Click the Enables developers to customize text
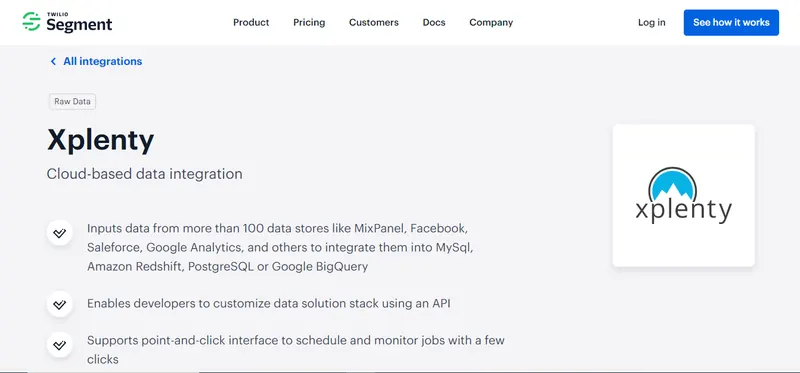Viewport: 800px width, 373px height. click(269, 304)
